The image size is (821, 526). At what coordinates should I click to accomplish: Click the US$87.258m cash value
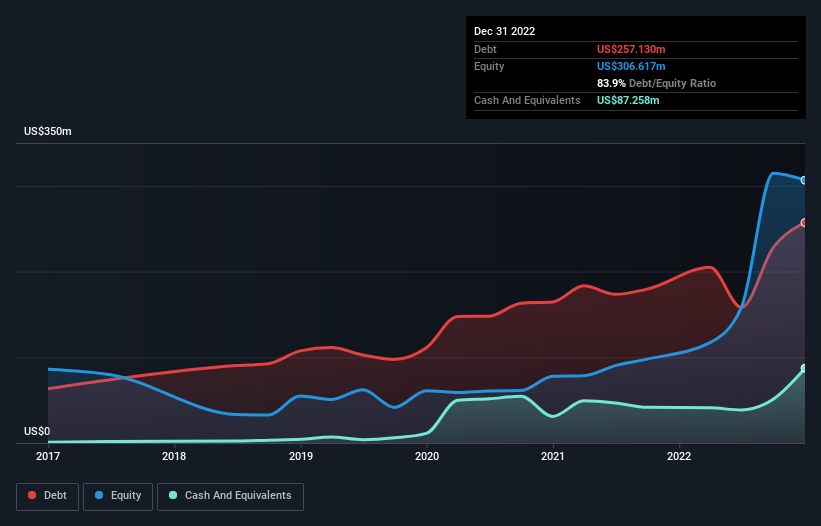click(x=628, y=100)
